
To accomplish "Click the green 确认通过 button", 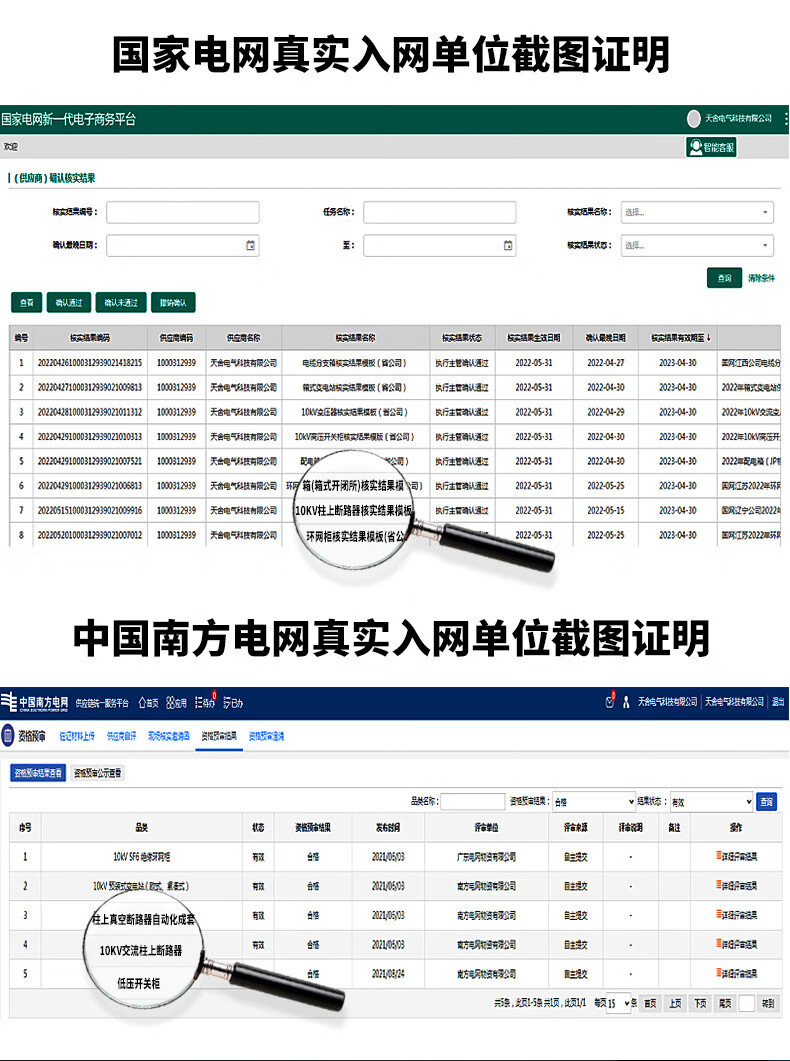I will click(x=70, y=302).
